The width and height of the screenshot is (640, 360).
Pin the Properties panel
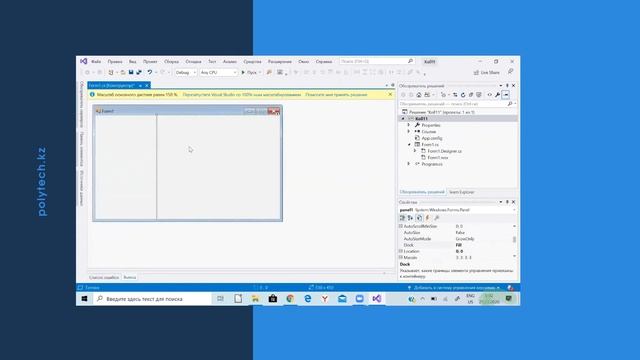507,202
